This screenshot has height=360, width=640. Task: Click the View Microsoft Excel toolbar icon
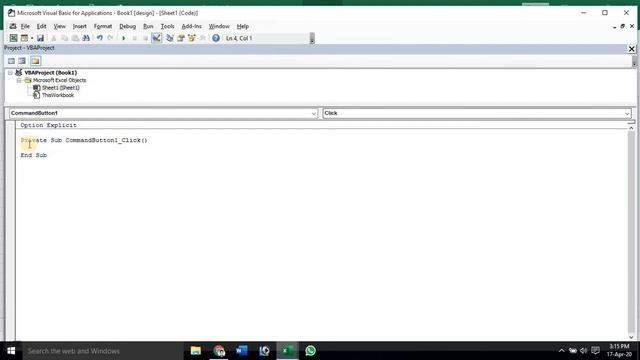[13, 38]
